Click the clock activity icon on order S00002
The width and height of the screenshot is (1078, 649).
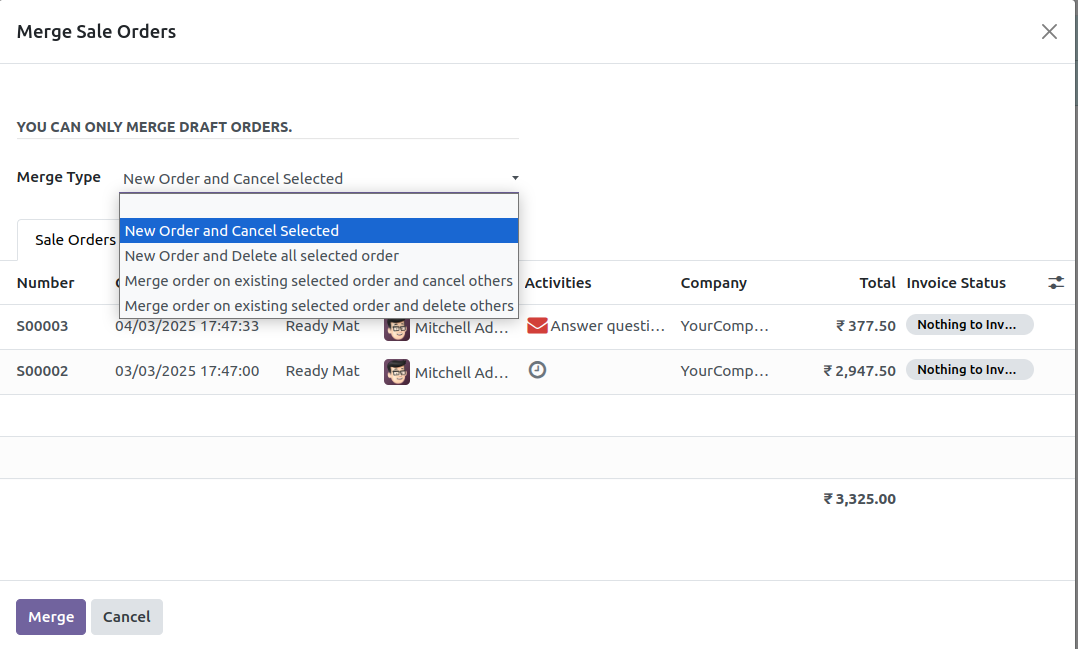537,369
